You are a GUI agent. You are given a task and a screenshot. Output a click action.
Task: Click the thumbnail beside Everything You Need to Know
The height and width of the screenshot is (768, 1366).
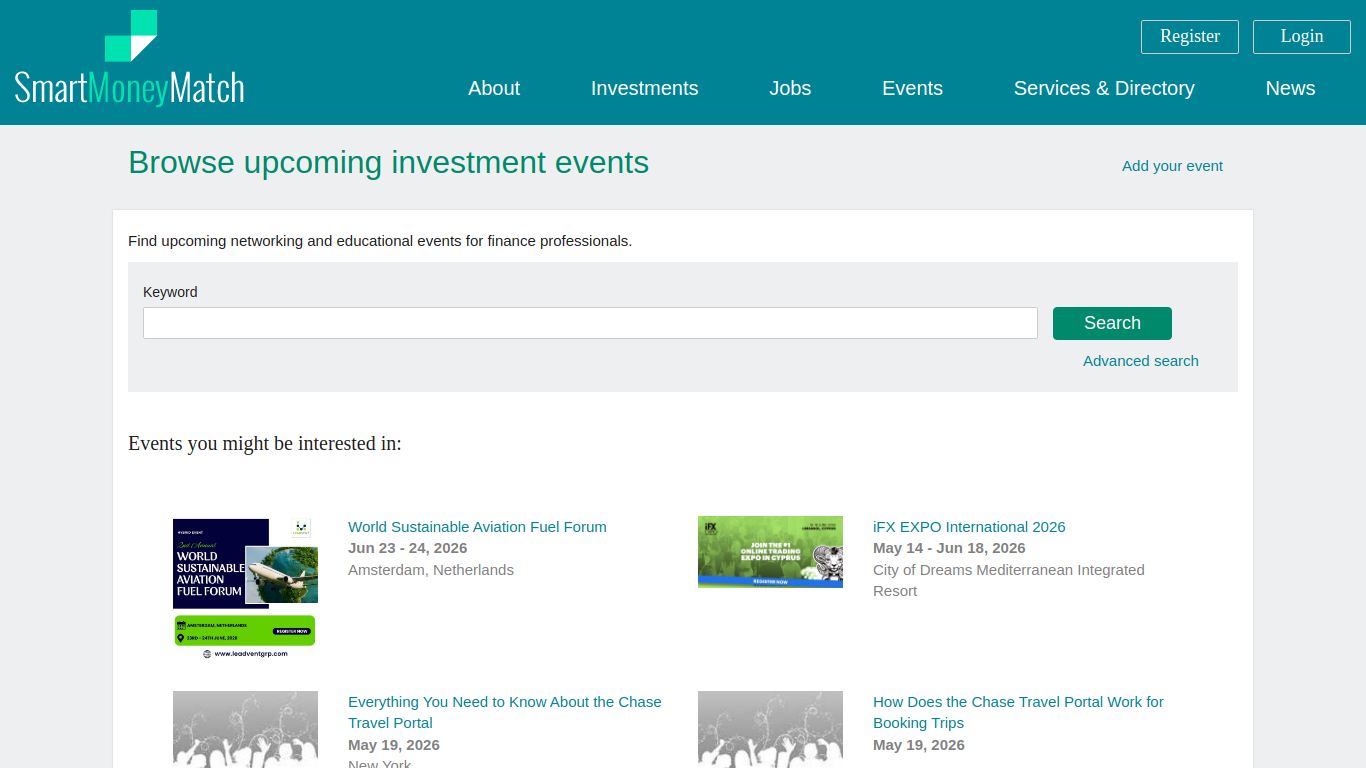tap(245, 729)
